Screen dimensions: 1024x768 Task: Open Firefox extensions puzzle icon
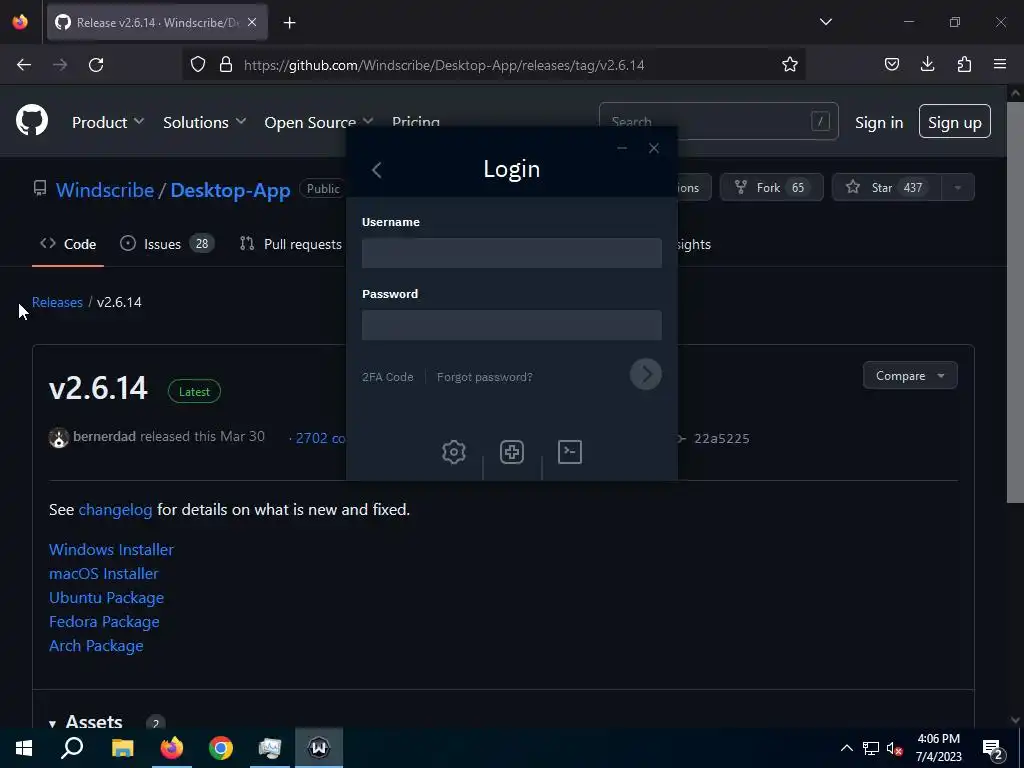(x=964, y=65)
